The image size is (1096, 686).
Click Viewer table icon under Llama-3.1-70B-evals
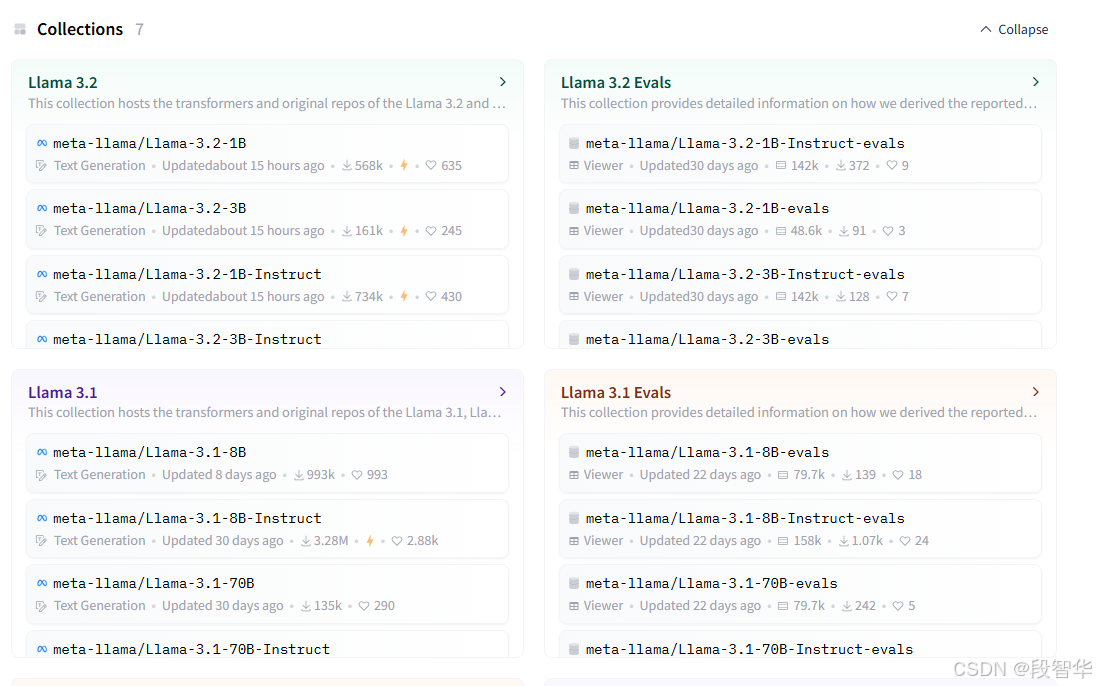(574, 606)
